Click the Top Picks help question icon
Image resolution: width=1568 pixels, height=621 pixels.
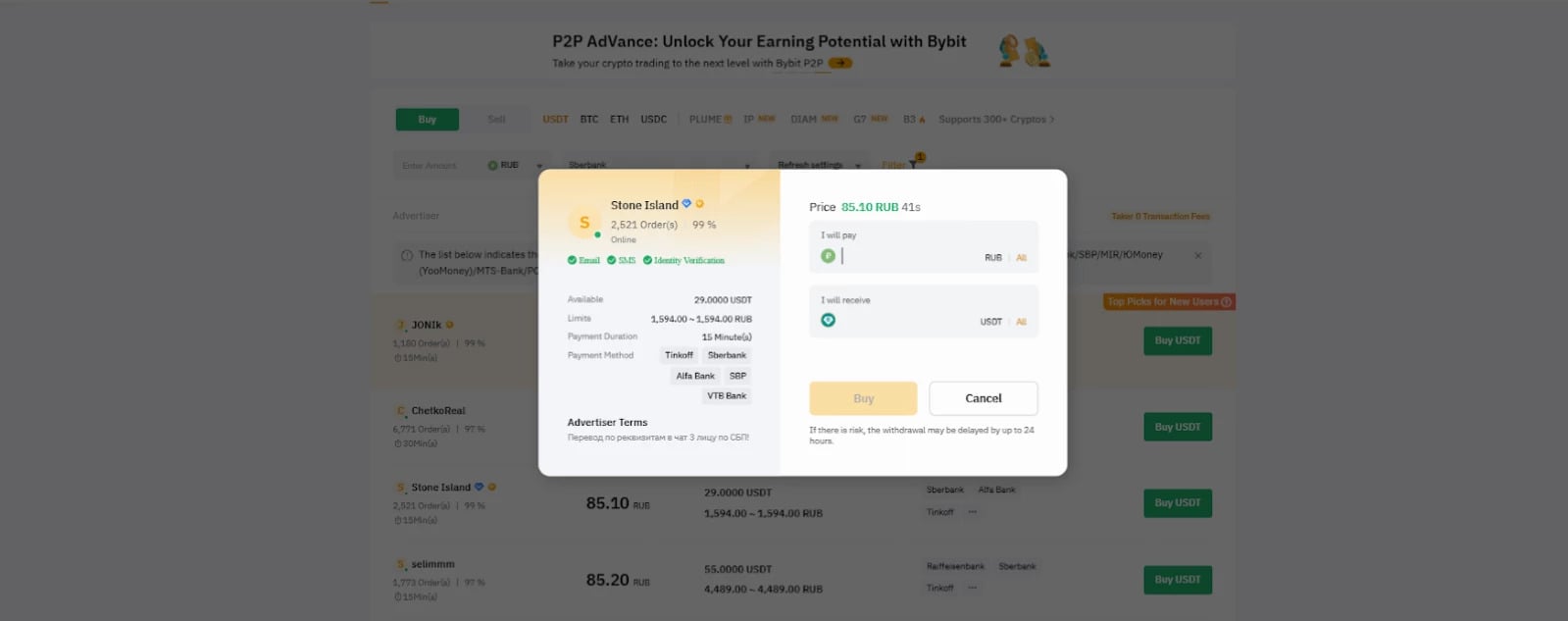[x=1226, y=302]
